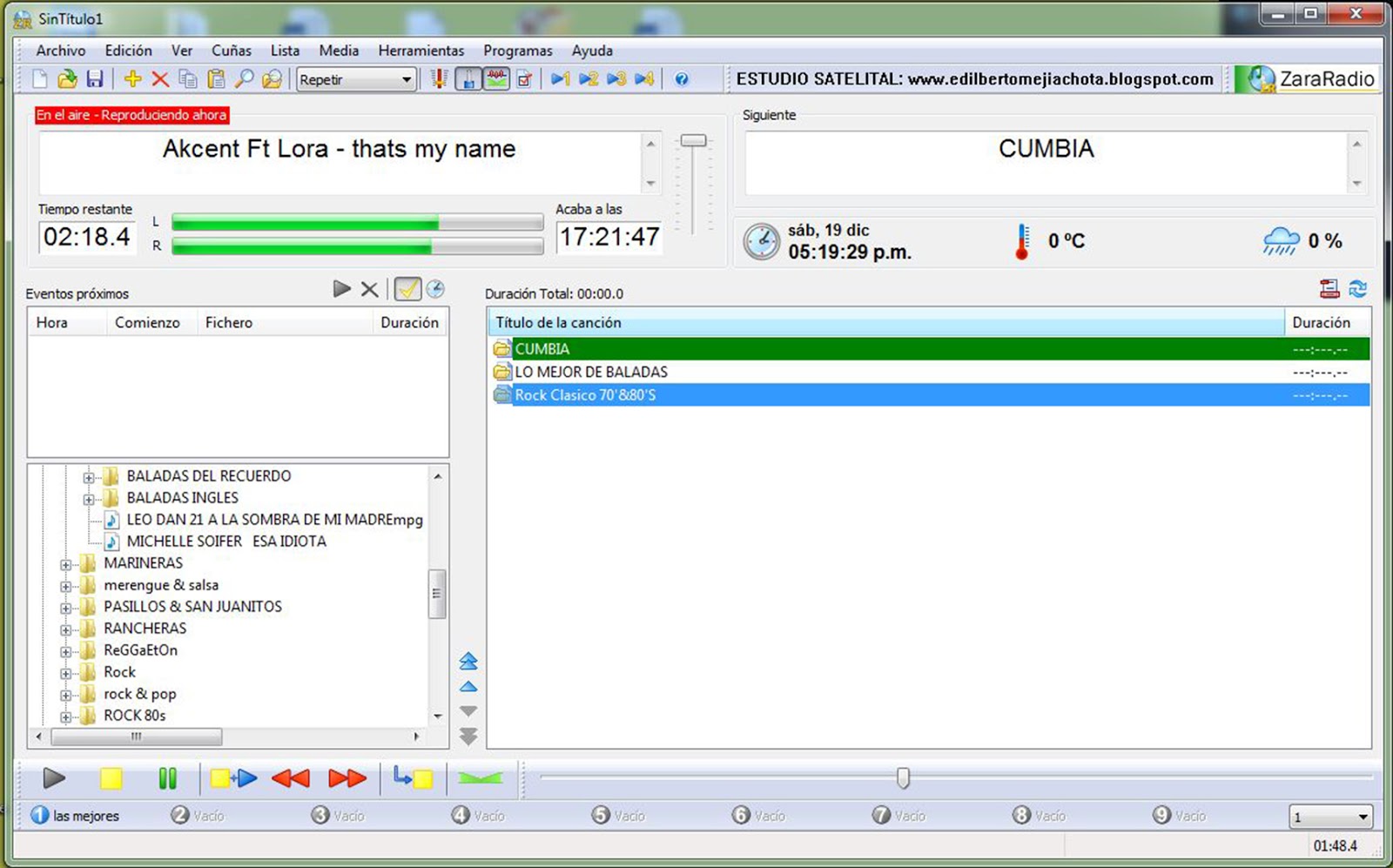Toggle the VU meter display button
The image size is (1393, 868).
click(468, 78)
